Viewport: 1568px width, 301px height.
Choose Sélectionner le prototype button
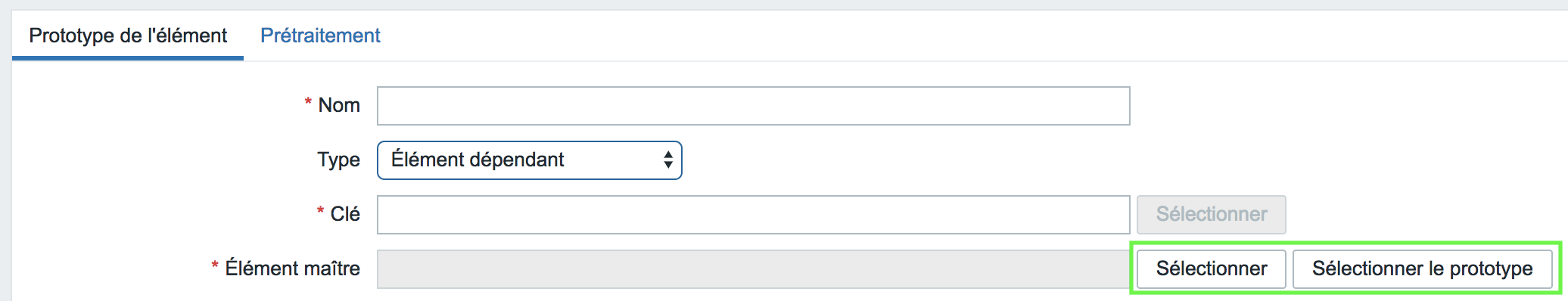[x=1422, y=269]
